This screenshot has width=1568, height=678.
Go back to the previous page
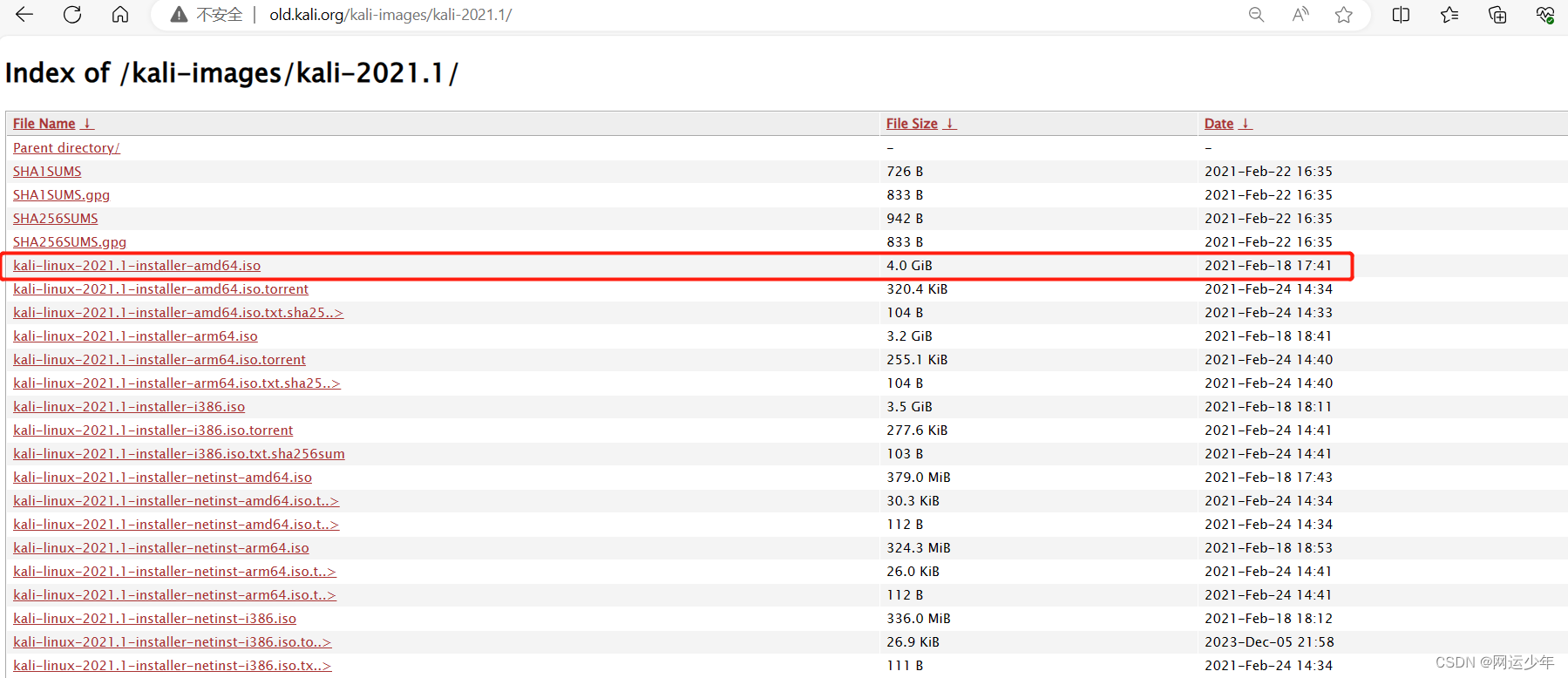(24, 14)
